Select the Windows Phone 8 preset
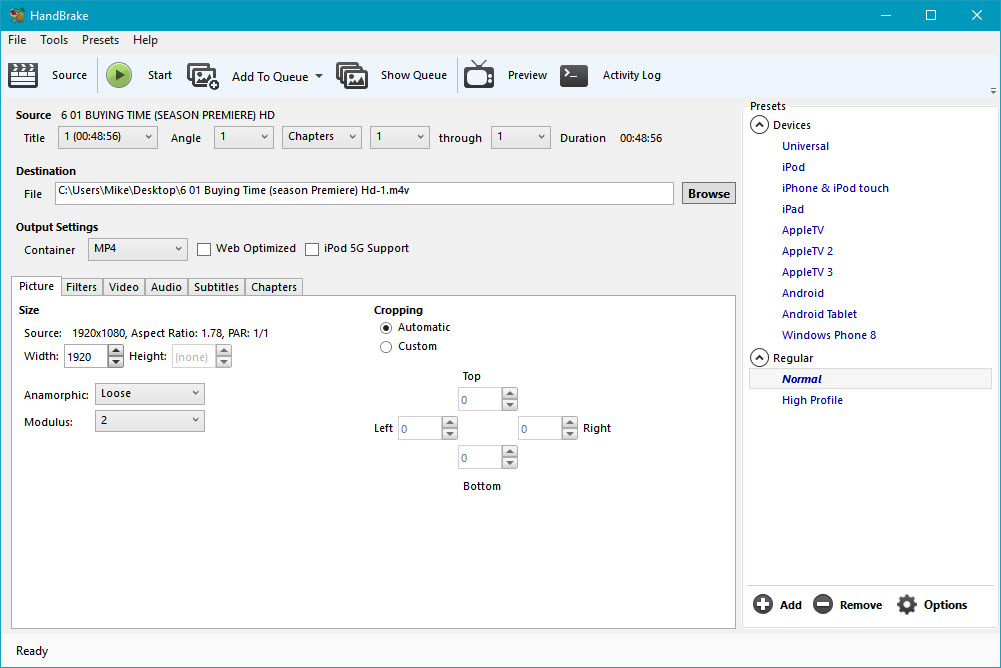 pyautogui.click(x=829, y=335)
